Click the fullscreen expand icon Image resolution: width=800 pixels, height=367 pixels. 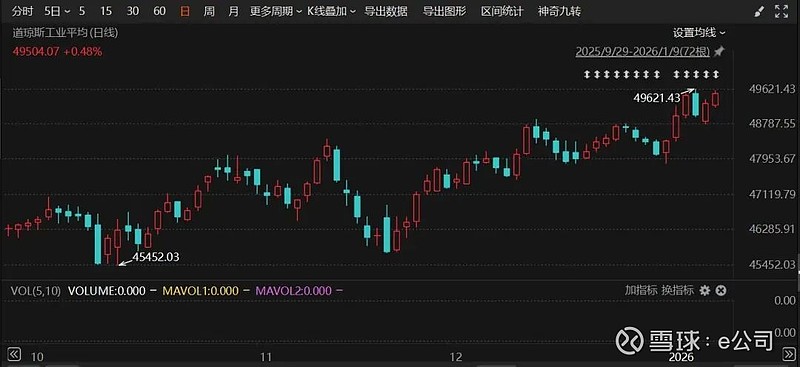click(781, 11)
